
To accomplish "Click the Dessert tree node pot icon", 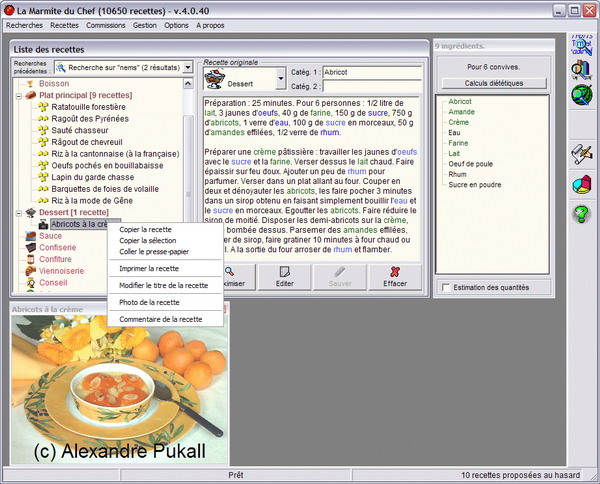I will 31,212.
